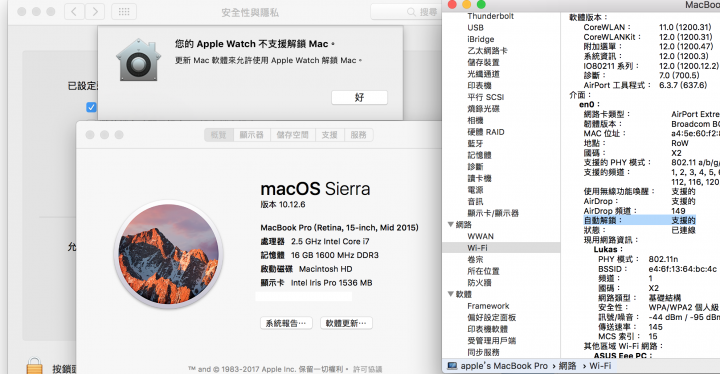720x374 pixels.
Task: Select 電源 in the sidebar
Action: click(475, 190)
